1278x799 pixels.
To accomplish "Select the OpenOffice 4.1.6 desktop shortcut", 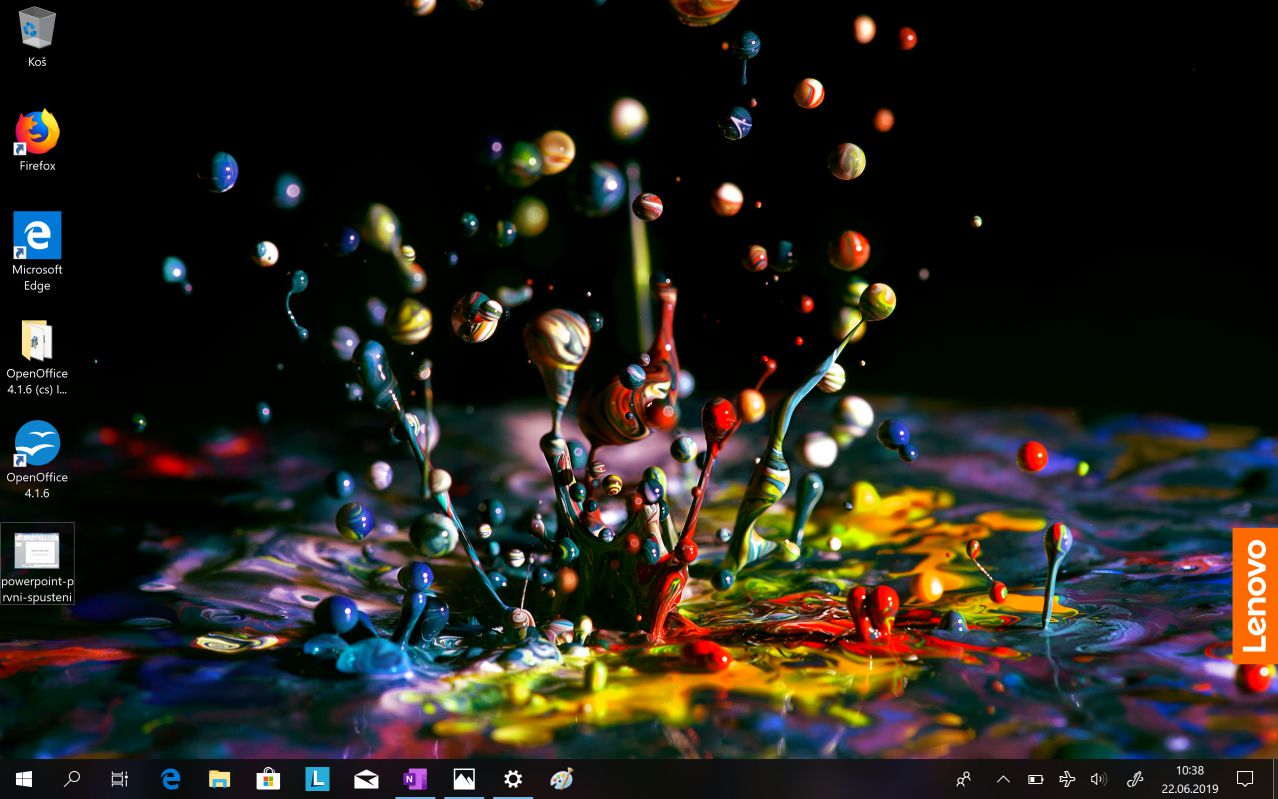I will [37, 460].
